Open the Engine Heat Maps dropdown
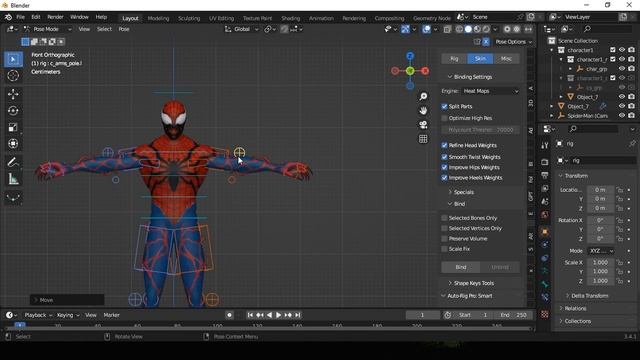Image resolution: width=640 pixels, height=360 pixels. coord(490,91)
